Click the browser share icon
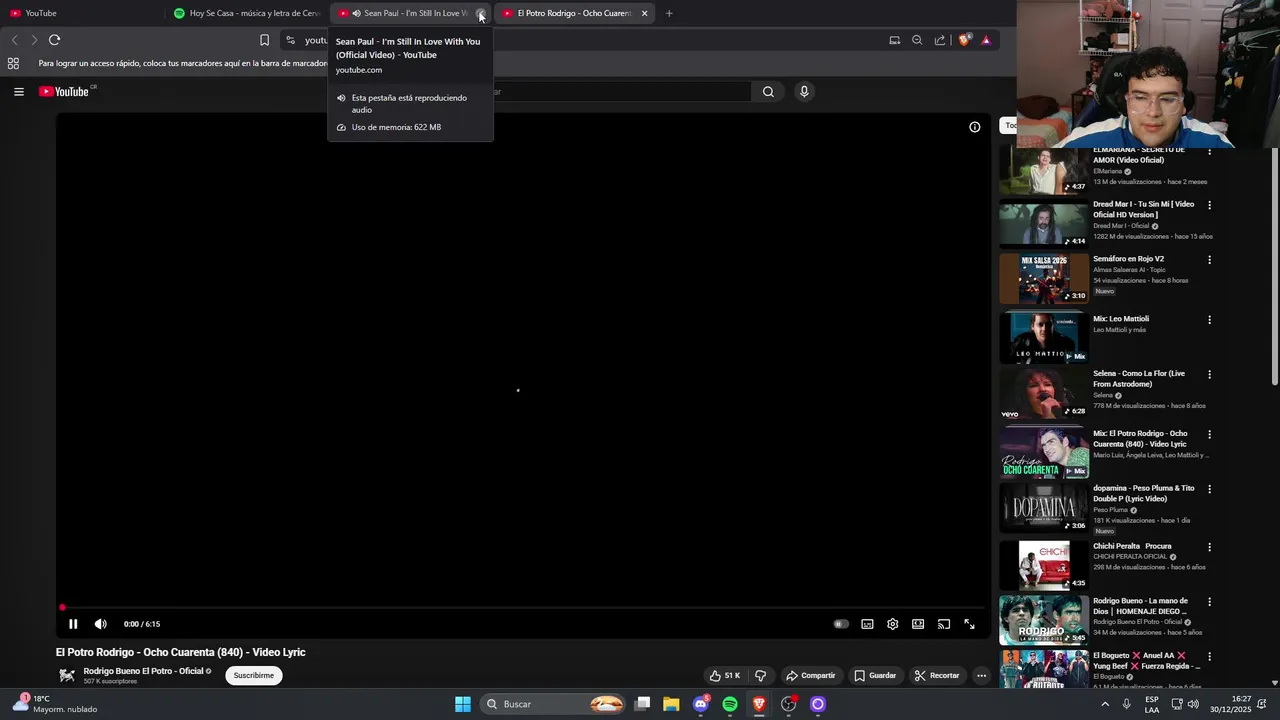The width and height of the screenshot is (1280, 720). coord(940,40)
